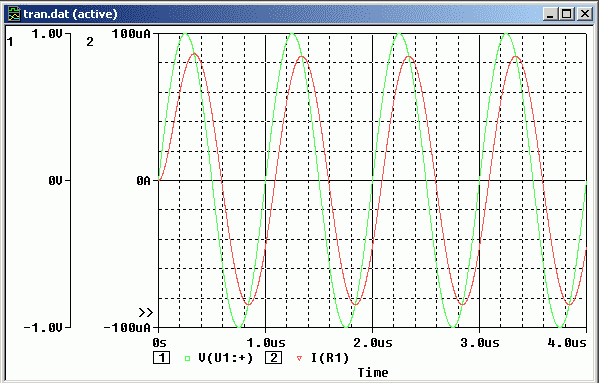
Task: Click the 4.0us end label on time axis
Action: point(567,343)
